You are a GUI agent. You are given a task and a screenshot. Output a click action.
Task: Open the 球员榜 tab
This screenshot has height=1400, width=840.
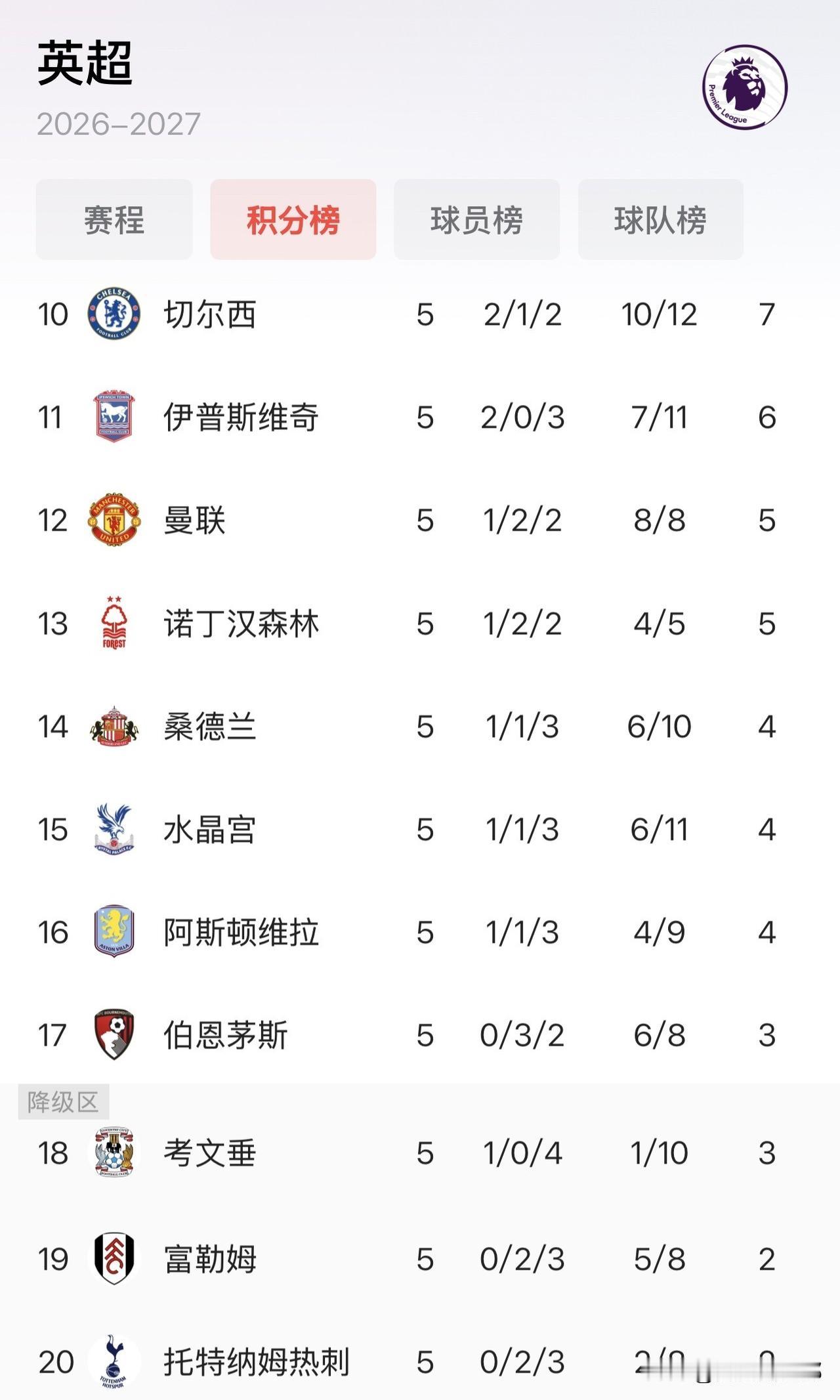477,219
